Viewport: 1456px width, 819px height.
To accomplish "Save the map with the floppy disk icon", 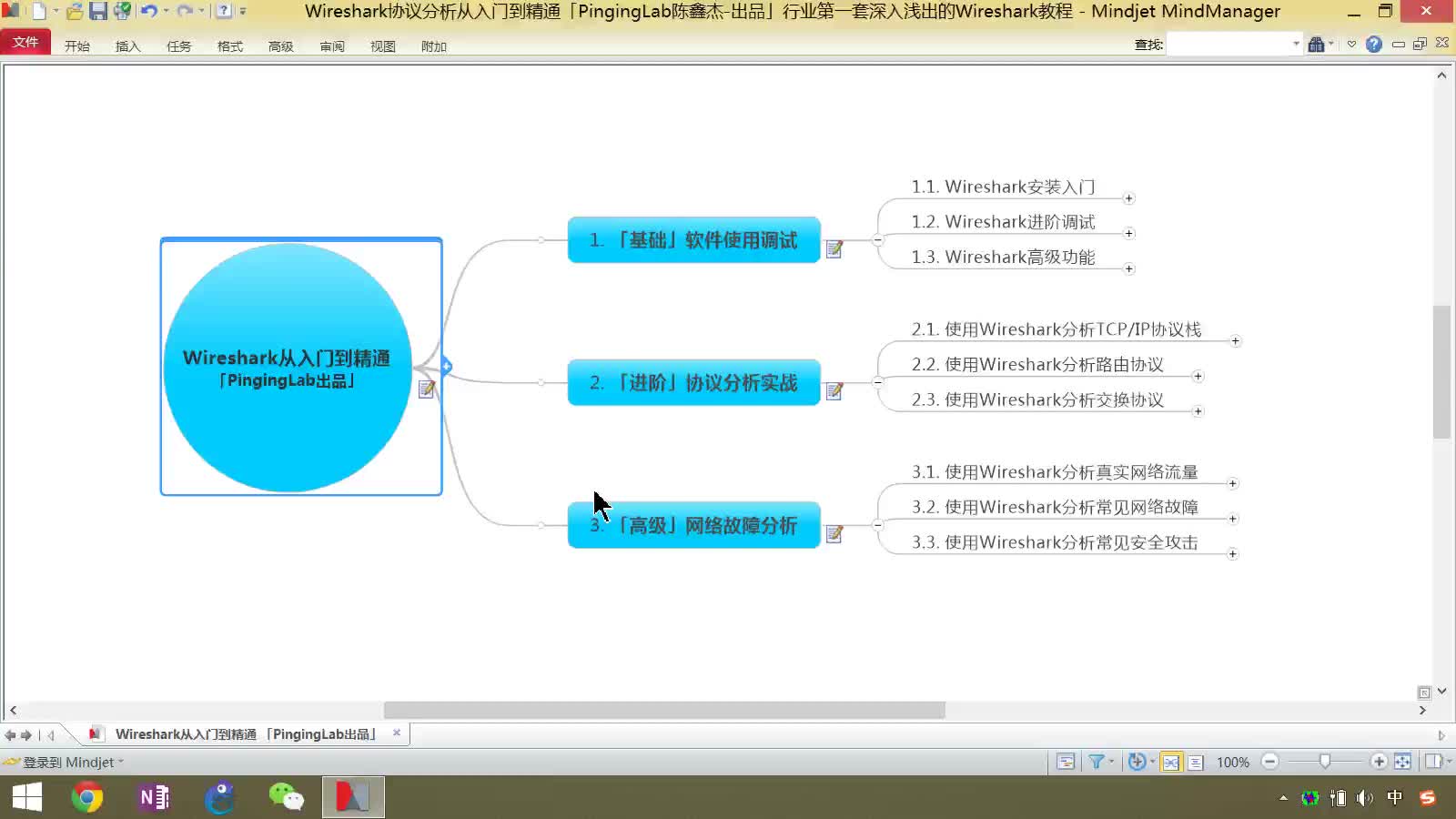I will [x=98, y=12].
